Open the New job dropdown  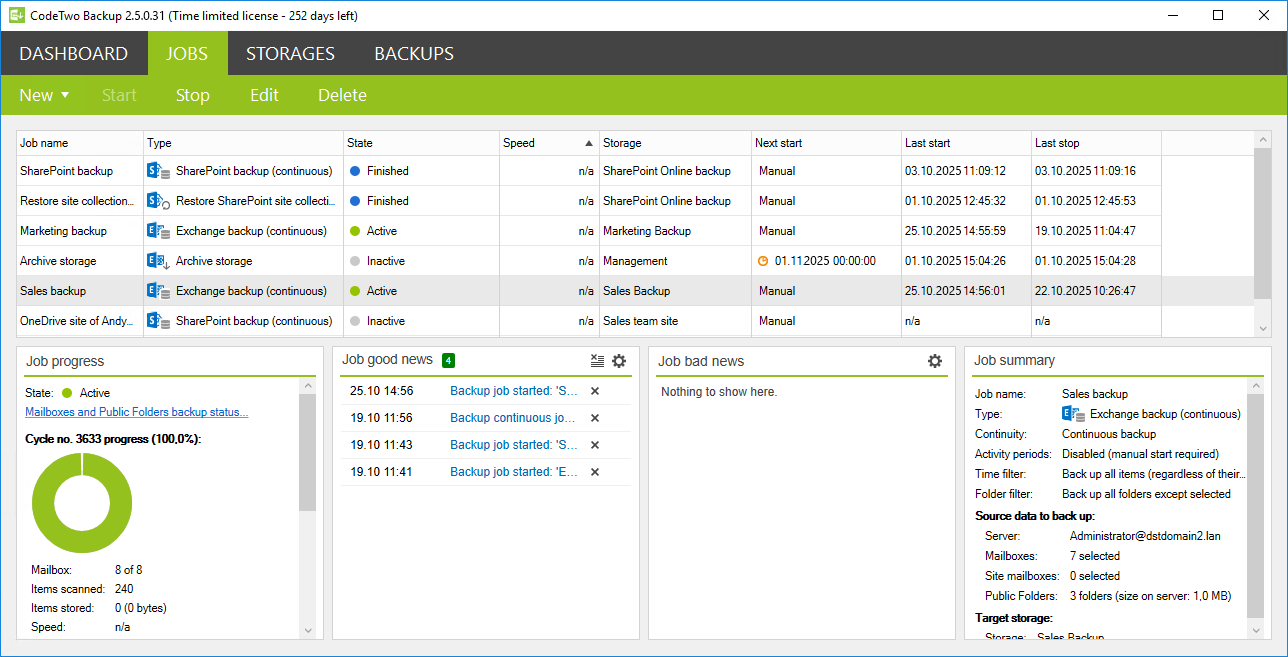pyautogui.click(x=44, y=95)
